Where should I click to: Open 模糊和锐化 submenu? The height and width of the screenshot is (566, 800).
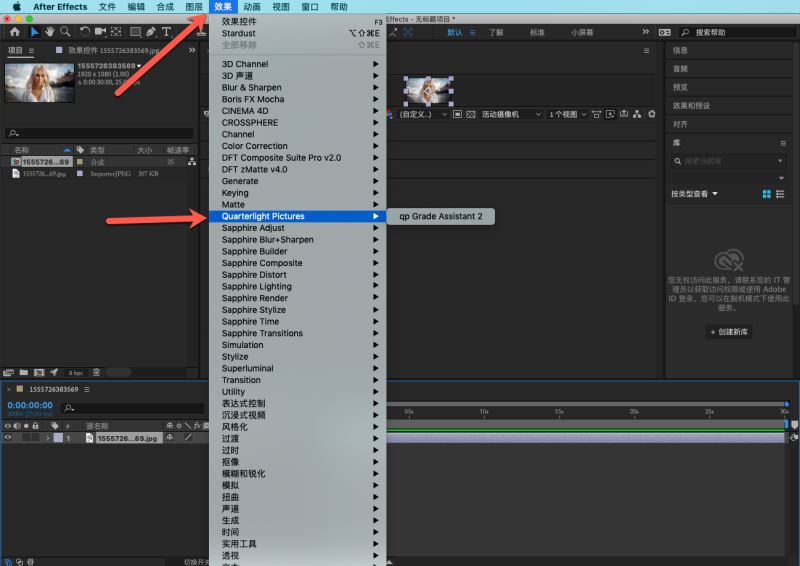[x=297, y=474]
